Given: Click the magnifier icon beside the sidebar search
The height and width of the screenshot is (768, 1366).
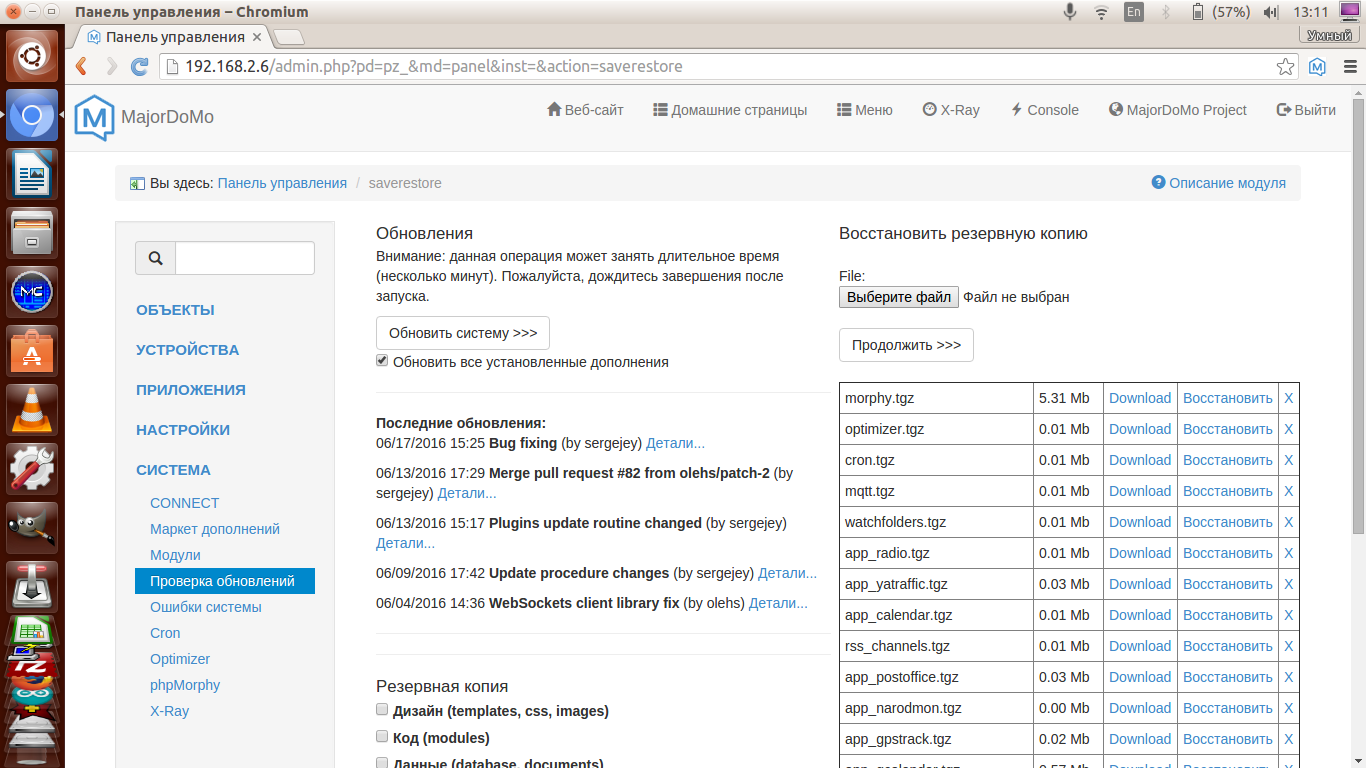Looking at the screenshot, I should click(155, 258).
